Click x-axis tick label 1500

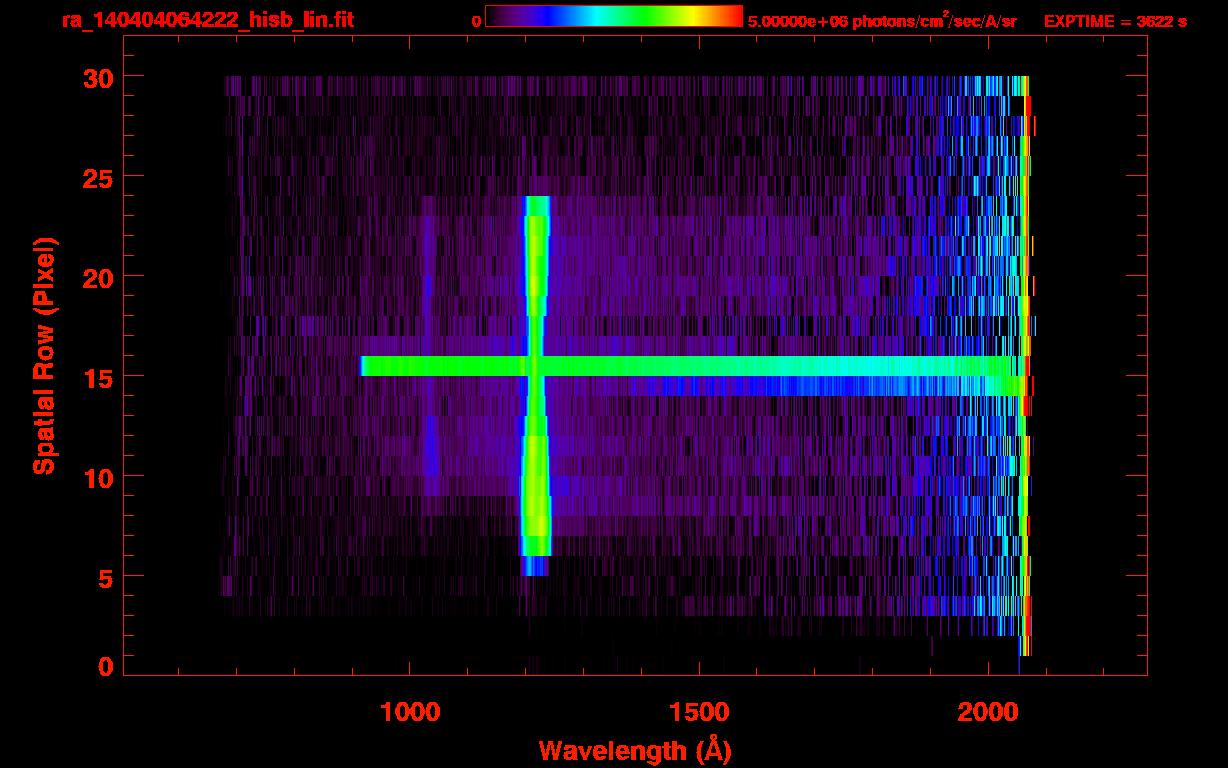(698, 712)
